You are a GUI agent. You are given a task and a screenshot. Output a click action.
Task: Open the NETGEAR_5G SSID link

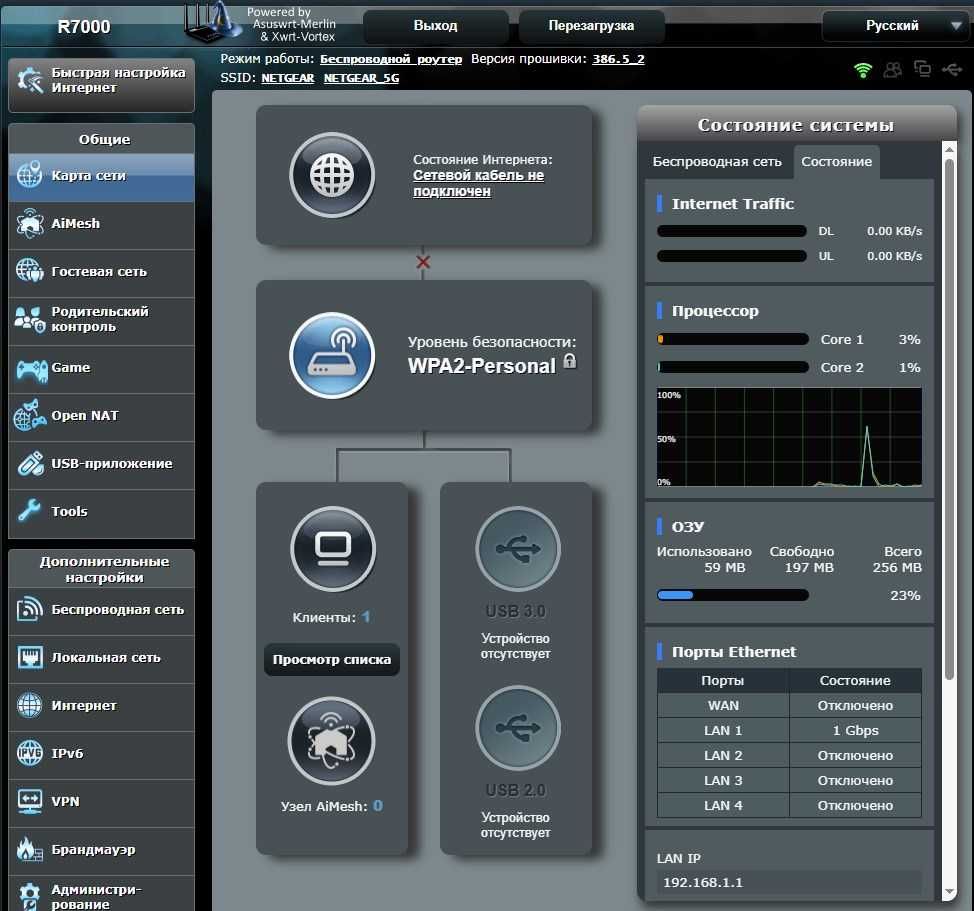[362, 78]
